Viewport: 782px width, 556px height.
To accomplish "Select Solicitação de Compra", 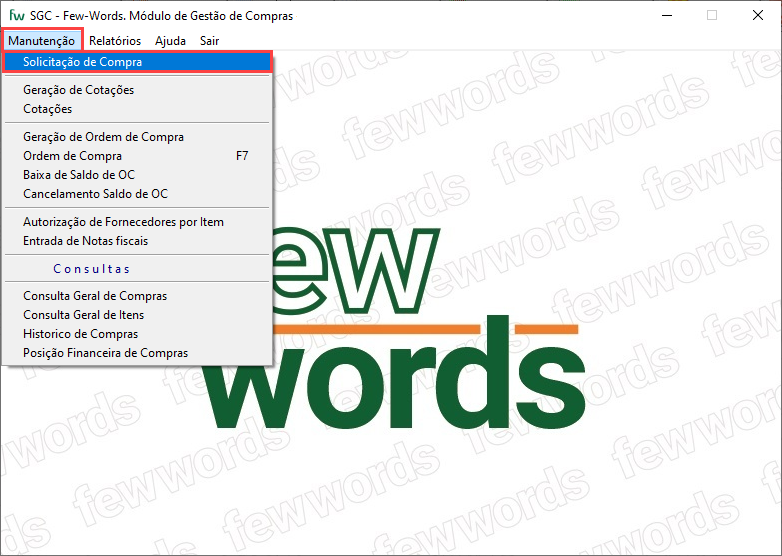I will 137,62.
